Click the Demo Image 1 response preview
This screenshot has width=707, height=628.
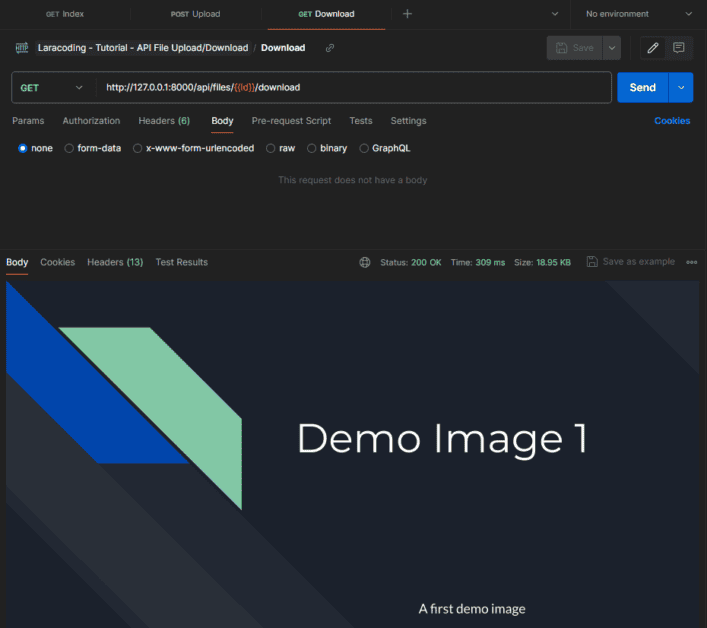tap(353, 454)
